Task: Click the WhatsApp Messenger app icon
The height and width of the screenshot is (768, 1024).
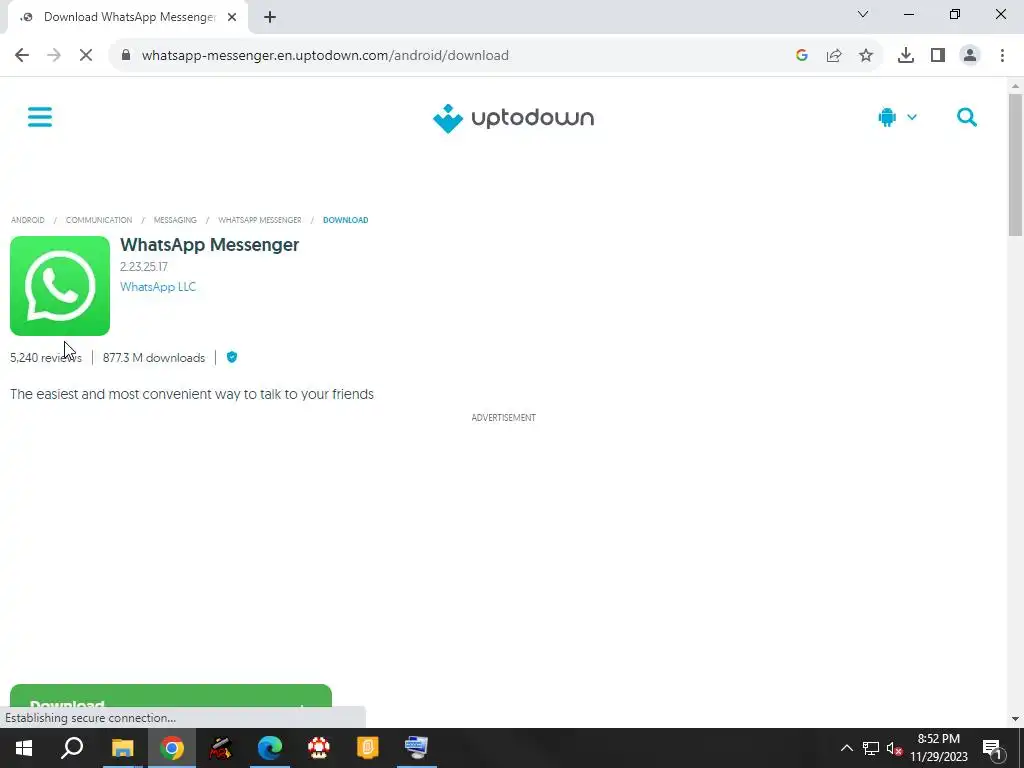Action: pyautogui.click(x=60, y=286)
